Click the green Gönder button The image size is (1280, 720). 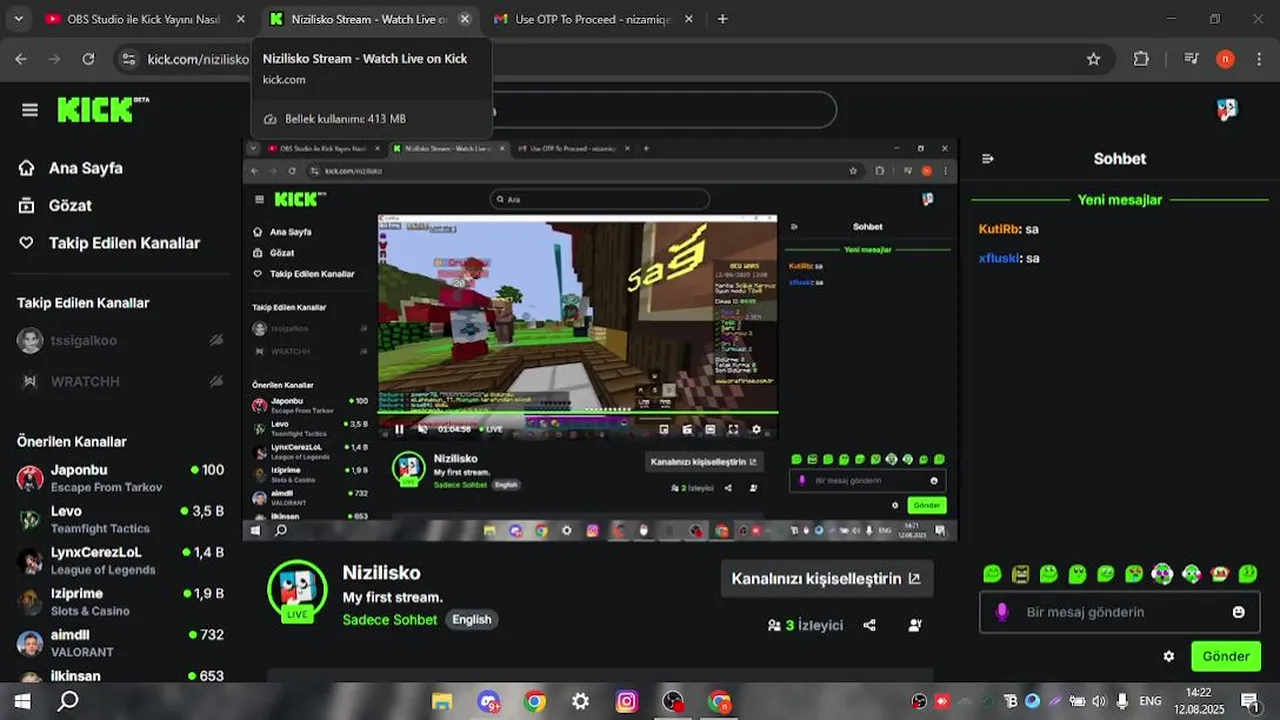(1226, 656)
